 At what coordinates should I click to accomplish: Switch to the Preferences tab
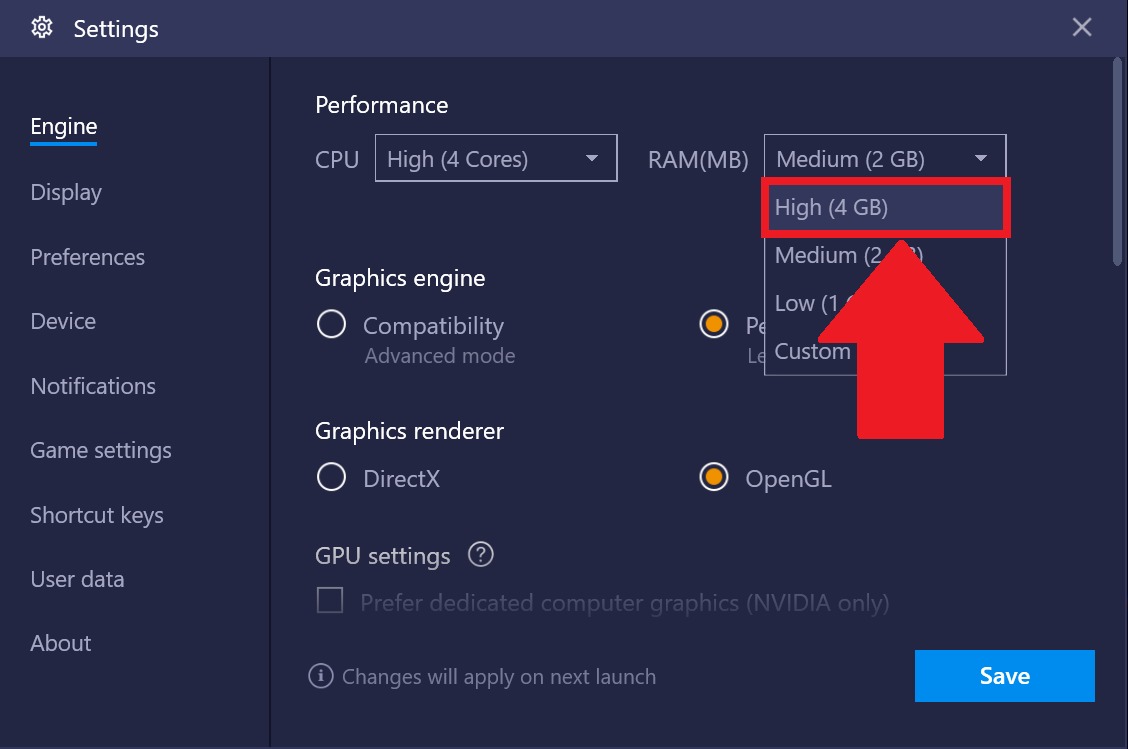[x=87, y=257]
